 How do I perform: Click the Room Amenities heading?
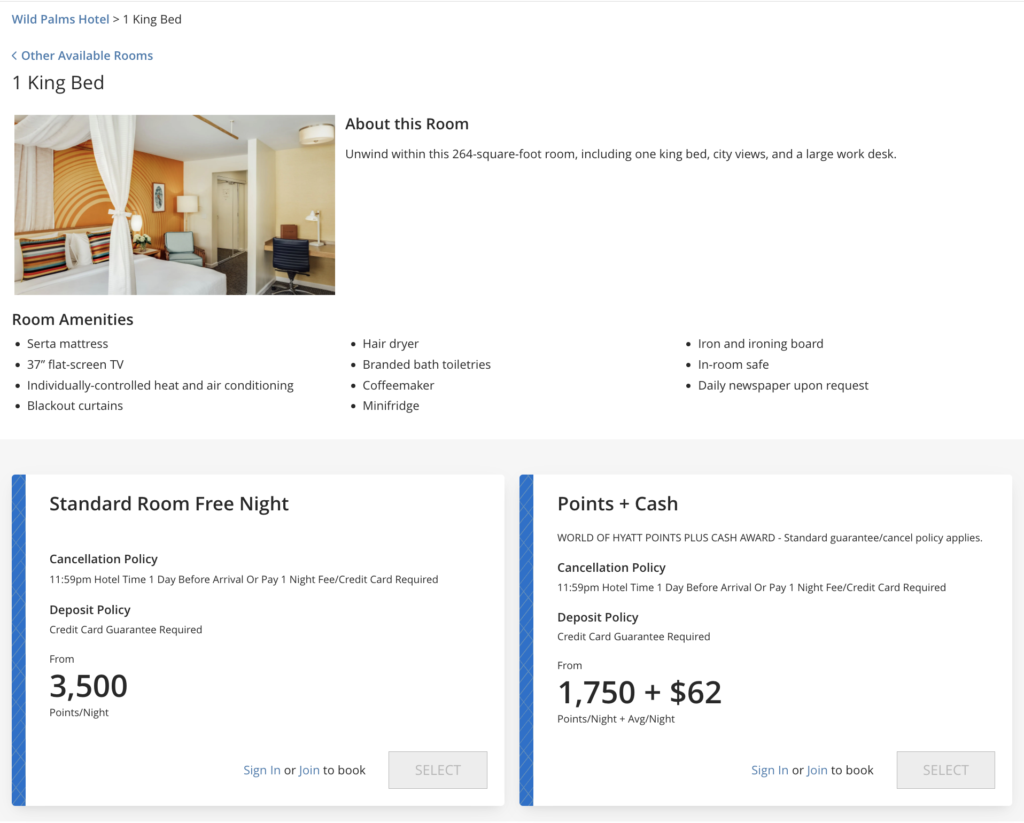72,318
